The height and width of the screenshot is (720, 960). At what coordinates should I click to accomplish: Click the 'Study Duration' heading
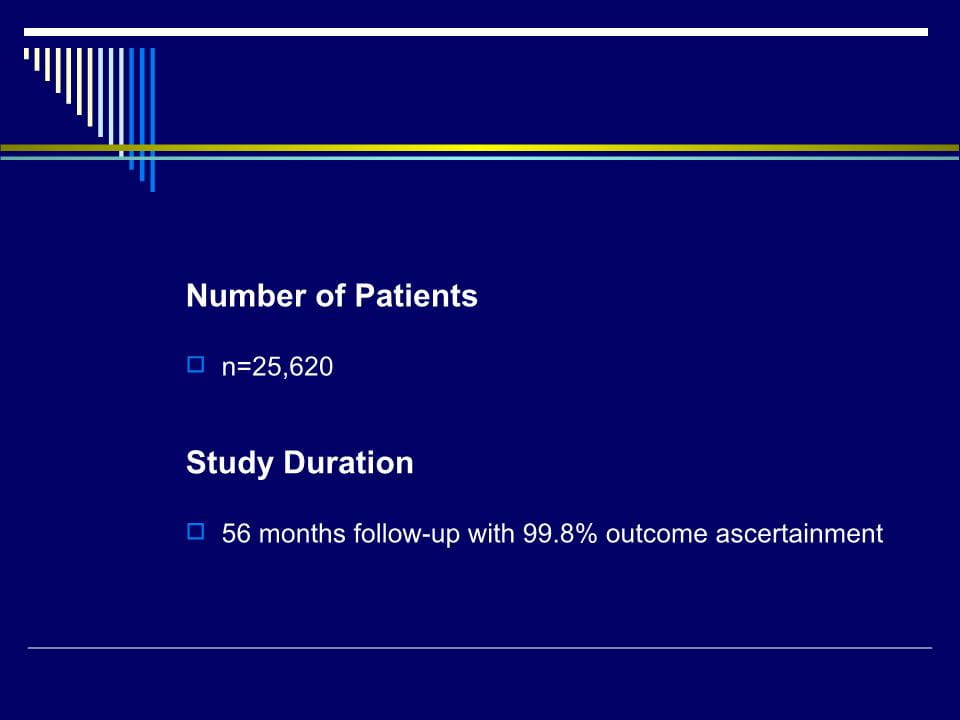click(x=299, y=463)
